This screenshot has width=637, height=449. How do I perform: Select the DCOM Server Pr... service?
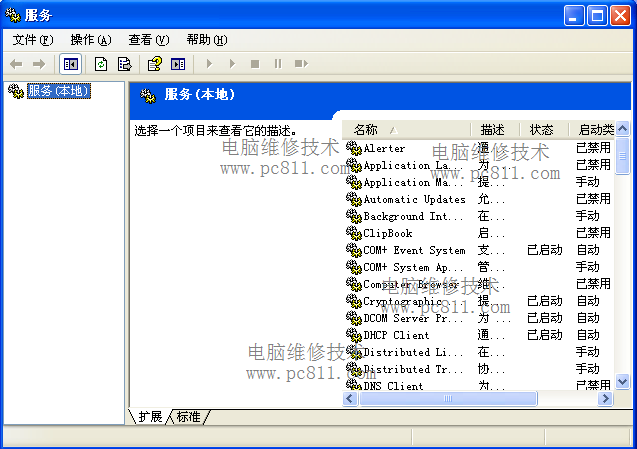pos(479,318)
